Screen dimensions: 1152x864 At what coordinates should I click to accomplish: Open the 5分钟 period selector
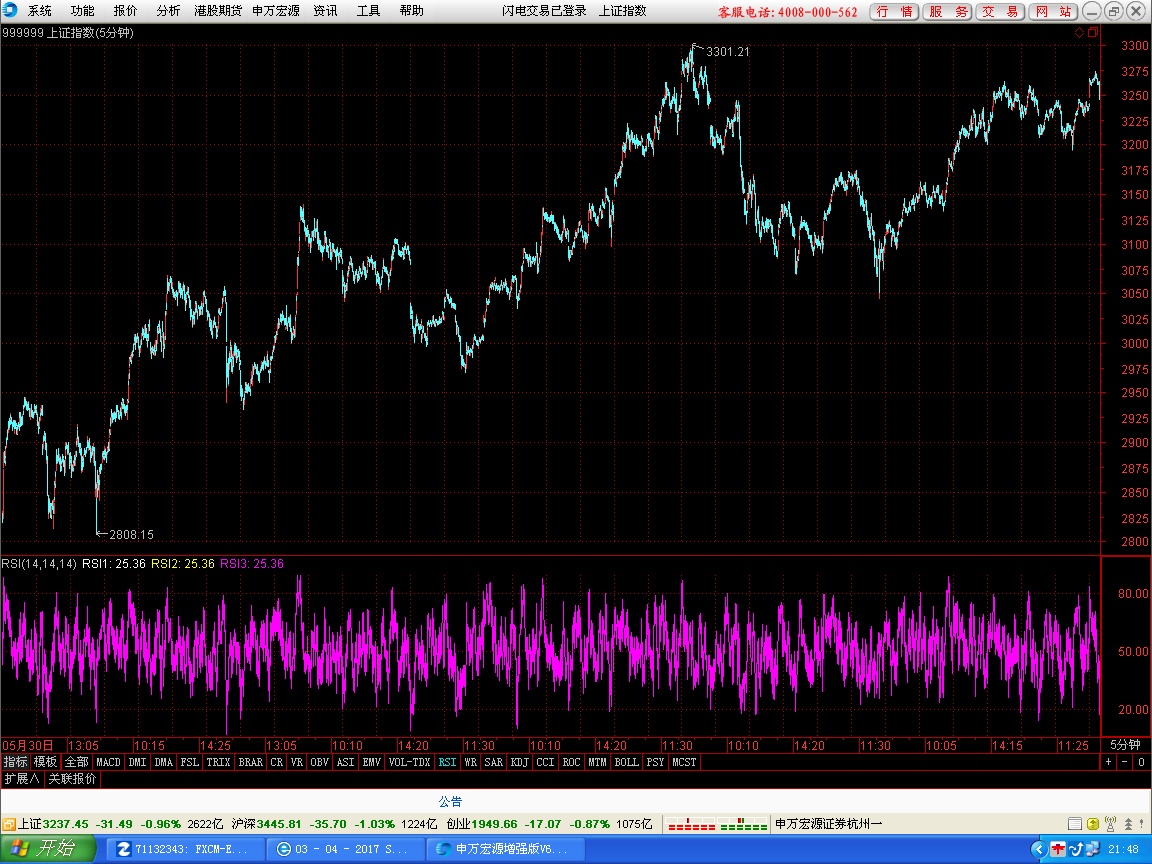pyautogui.click(x=1125, y=745)
